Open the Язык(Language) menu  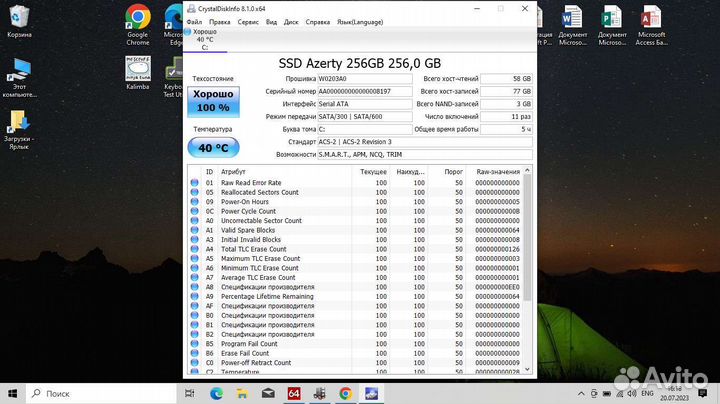[x=360, y=22]
